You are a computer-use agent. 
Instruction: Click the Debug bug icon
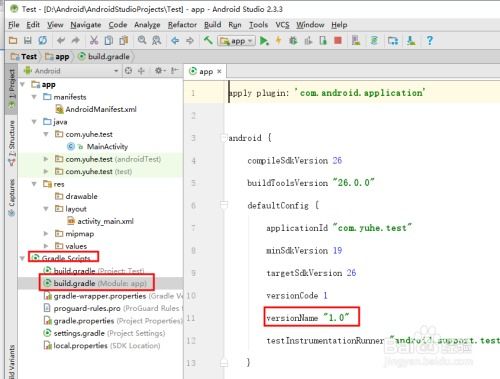point(293,41)
